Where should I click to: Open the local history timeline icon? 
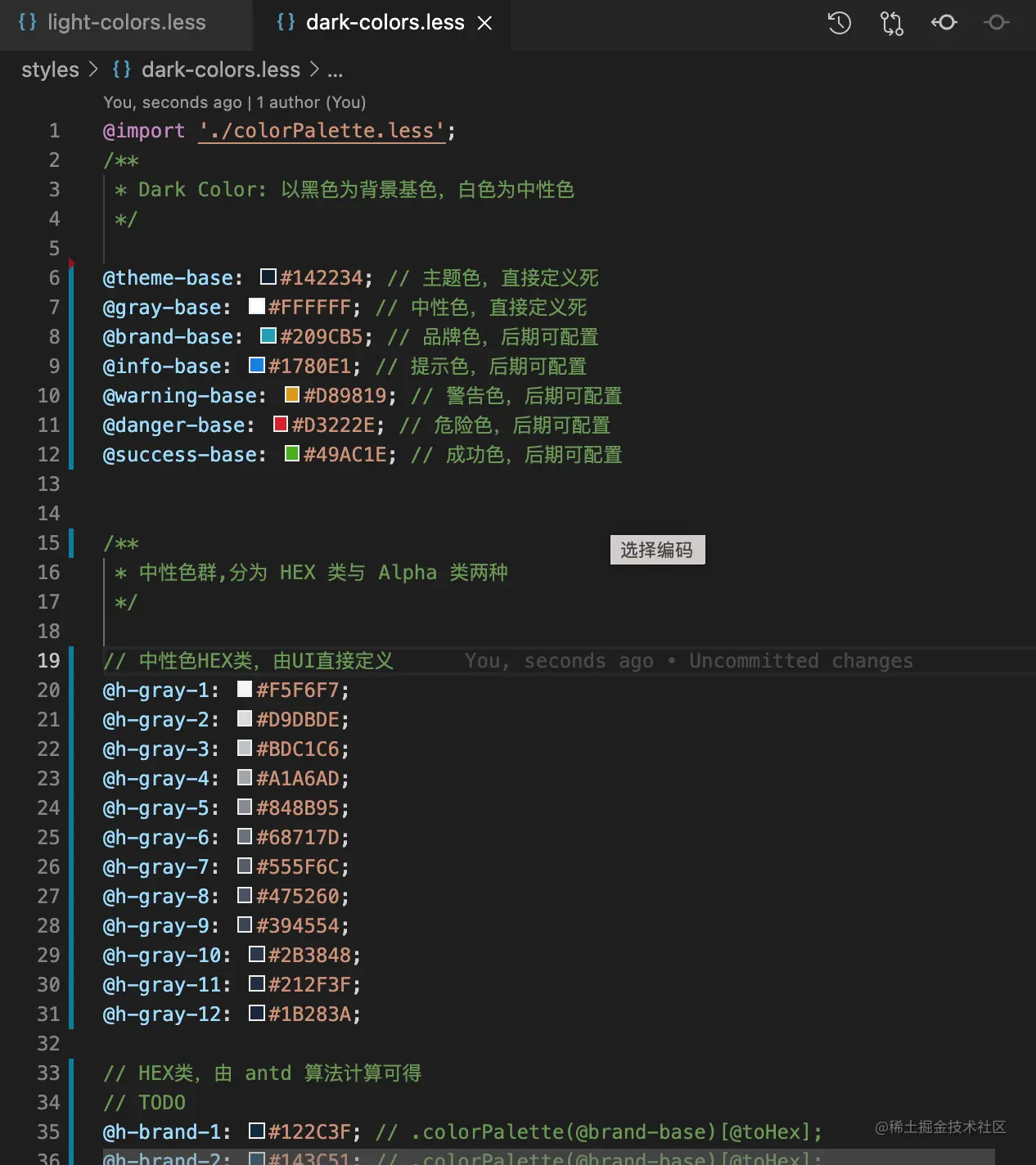(x=838, y=23)
